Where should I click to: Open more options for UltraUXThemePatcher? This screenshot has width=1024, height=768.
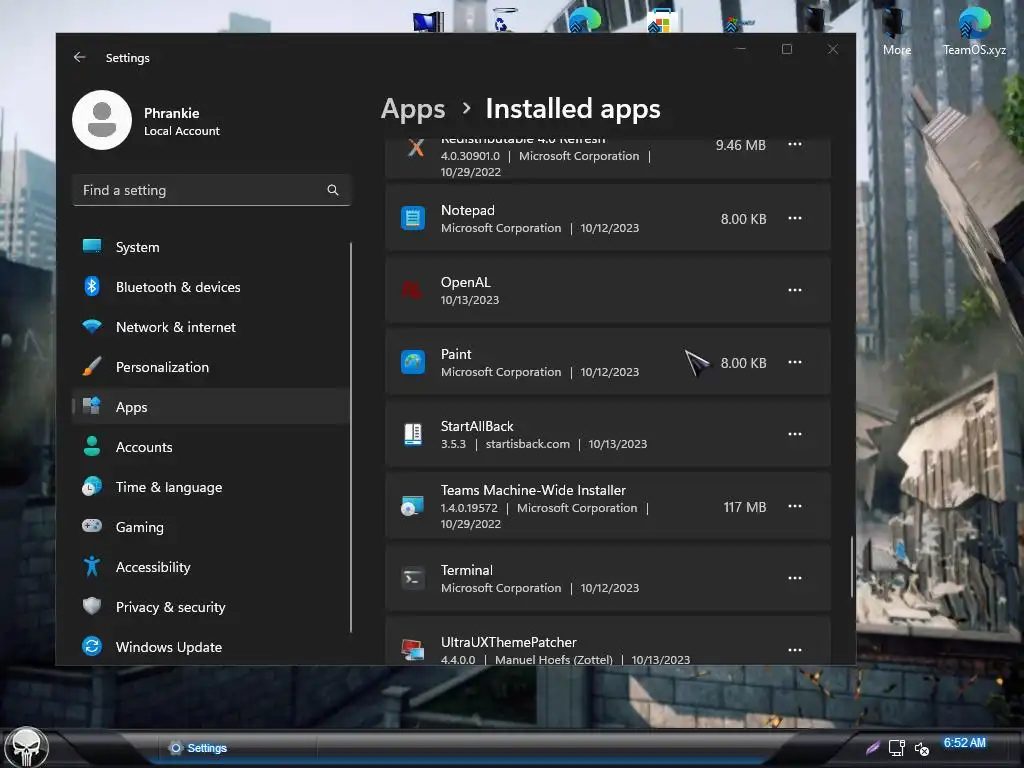tap(795, 650)
